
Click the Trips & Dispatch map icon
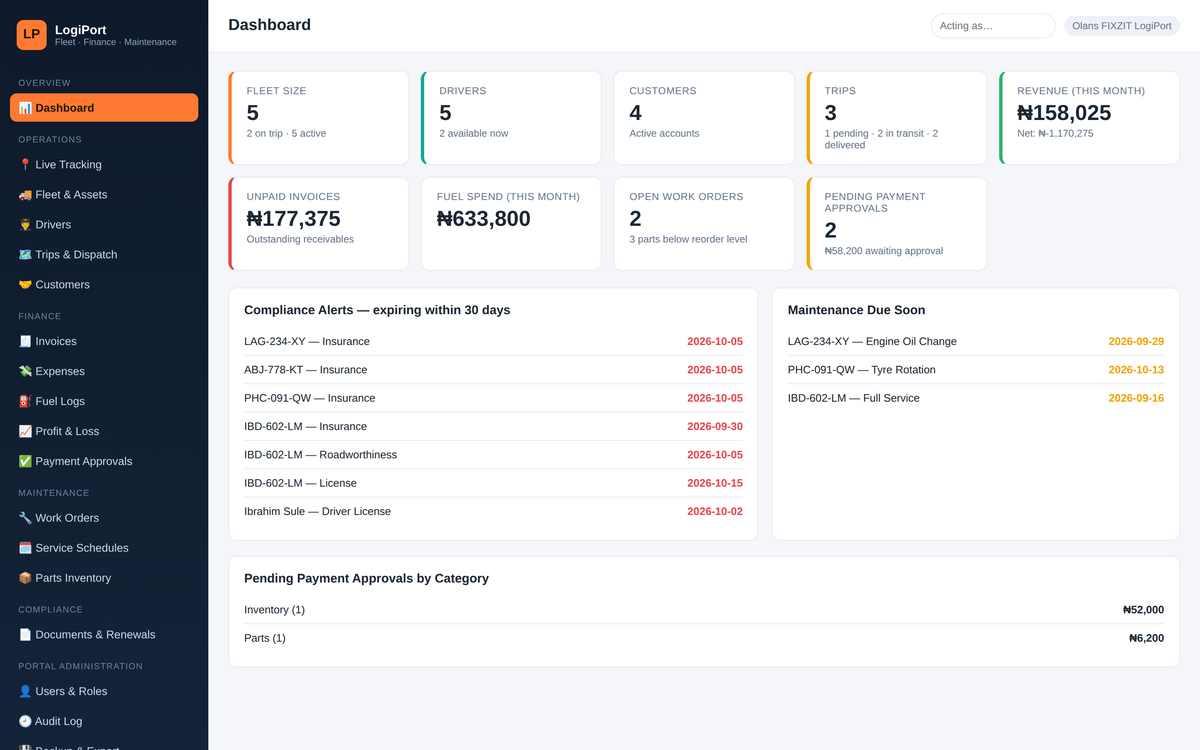point(25,255)
